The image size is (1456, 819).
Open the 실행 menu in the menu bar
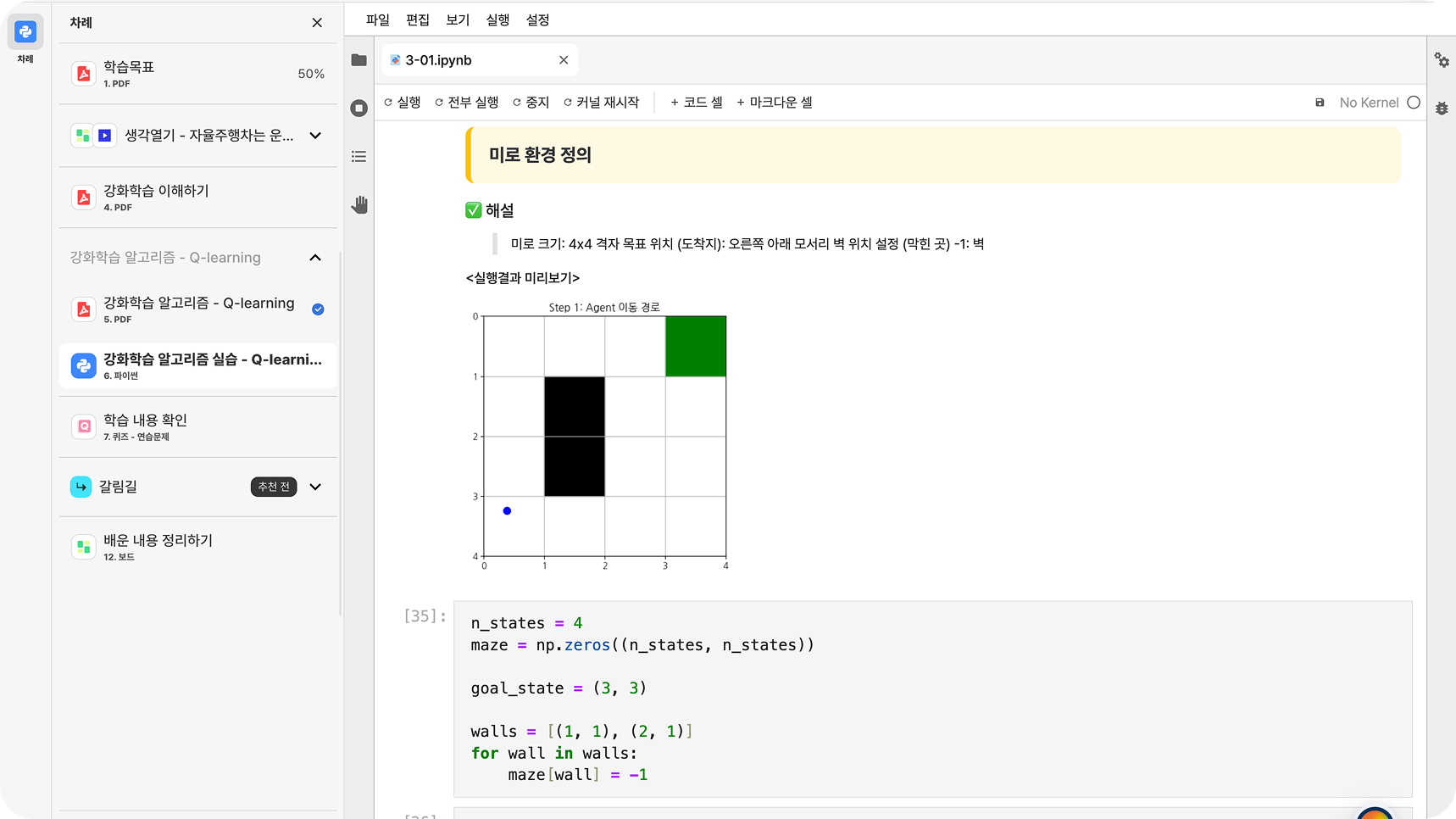pos(497,19)
